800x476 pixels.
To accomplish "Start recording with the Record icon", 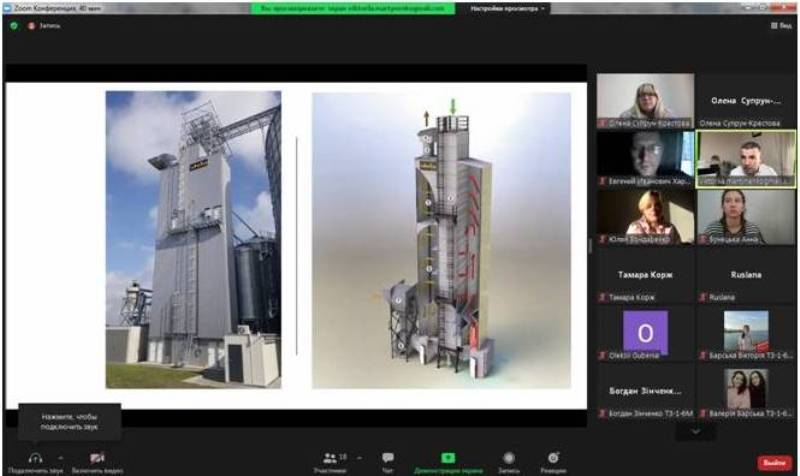I will tap(509, 457).
